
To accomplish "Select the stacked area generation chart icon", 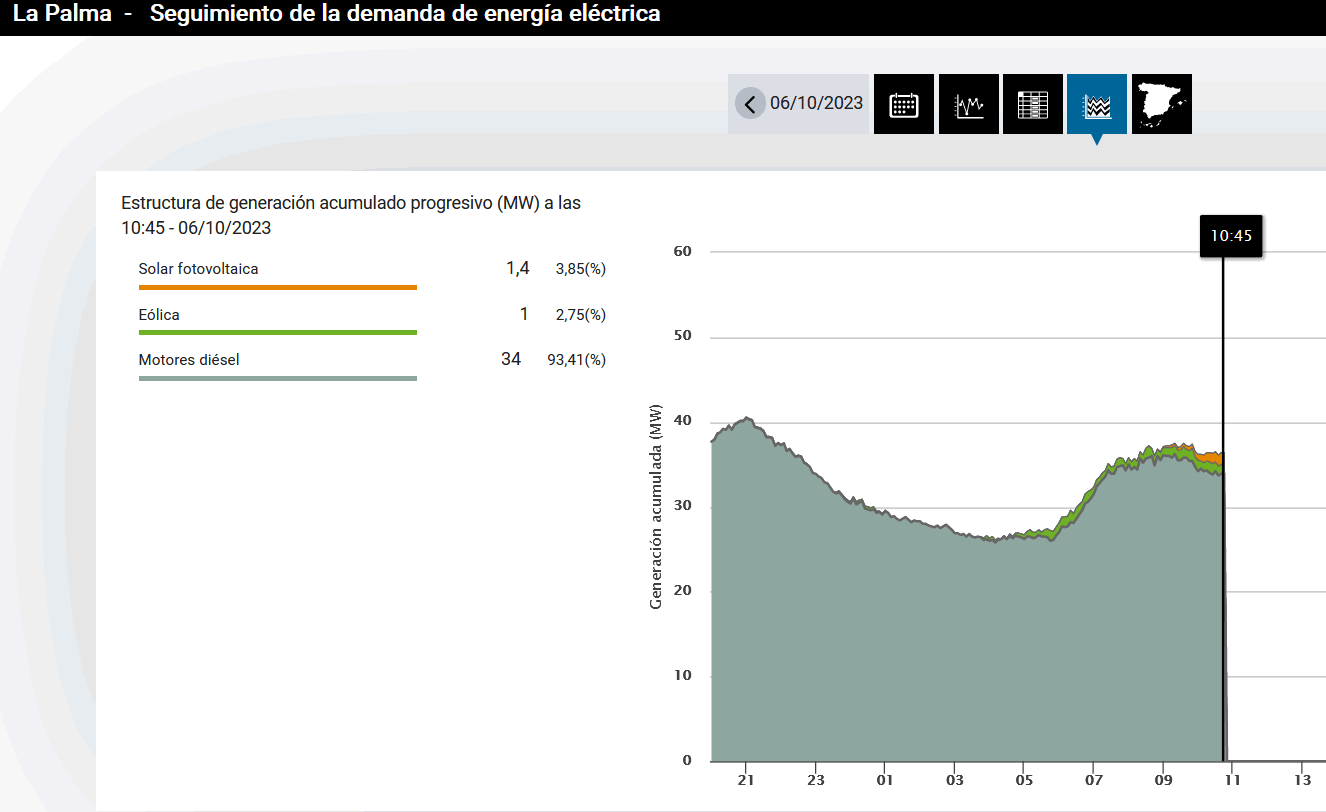I will pos(1096,104).
